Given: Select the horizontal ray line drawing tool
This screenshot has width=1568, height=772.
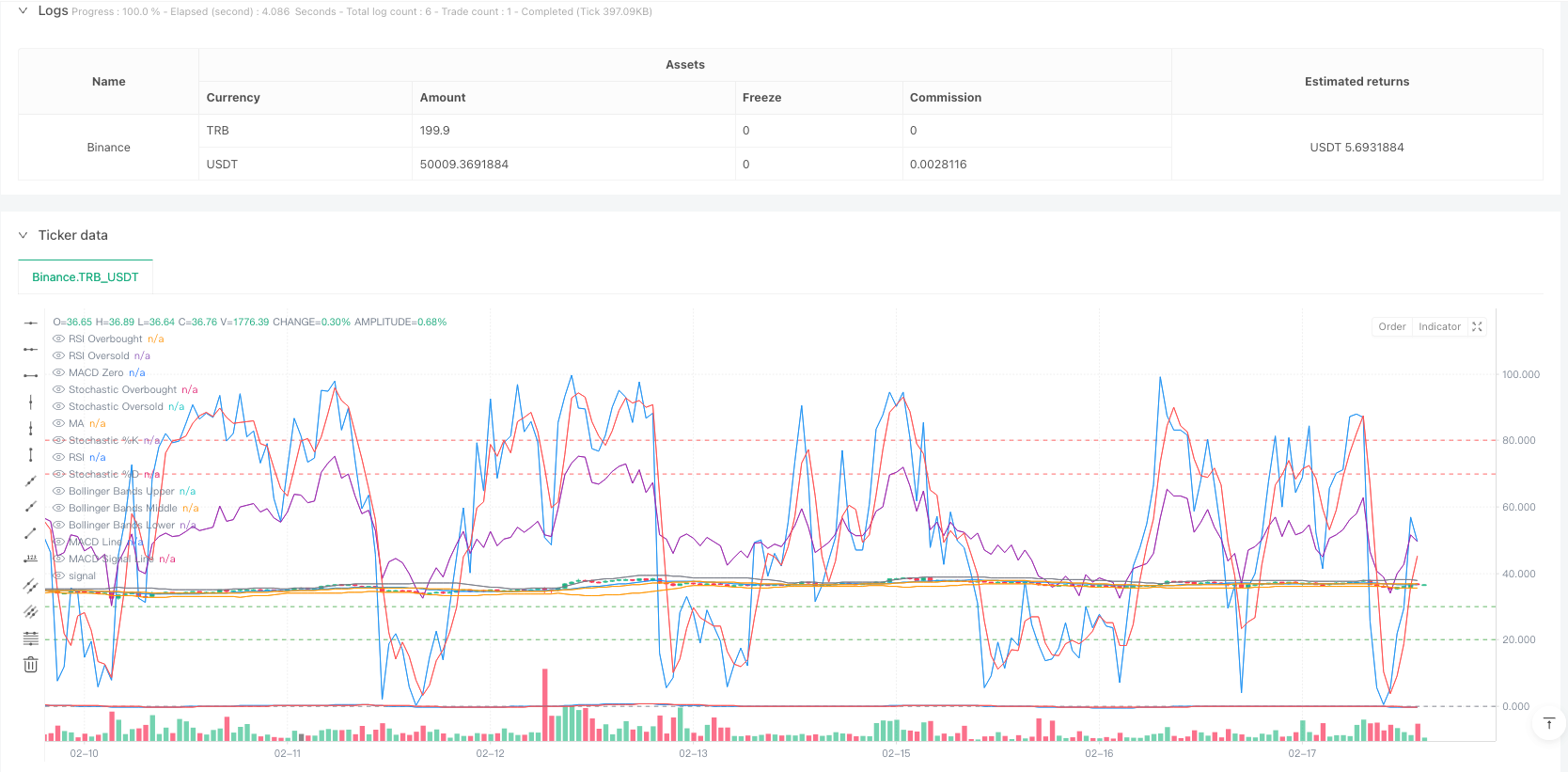Looking at the screenshot, I should 30,349.
